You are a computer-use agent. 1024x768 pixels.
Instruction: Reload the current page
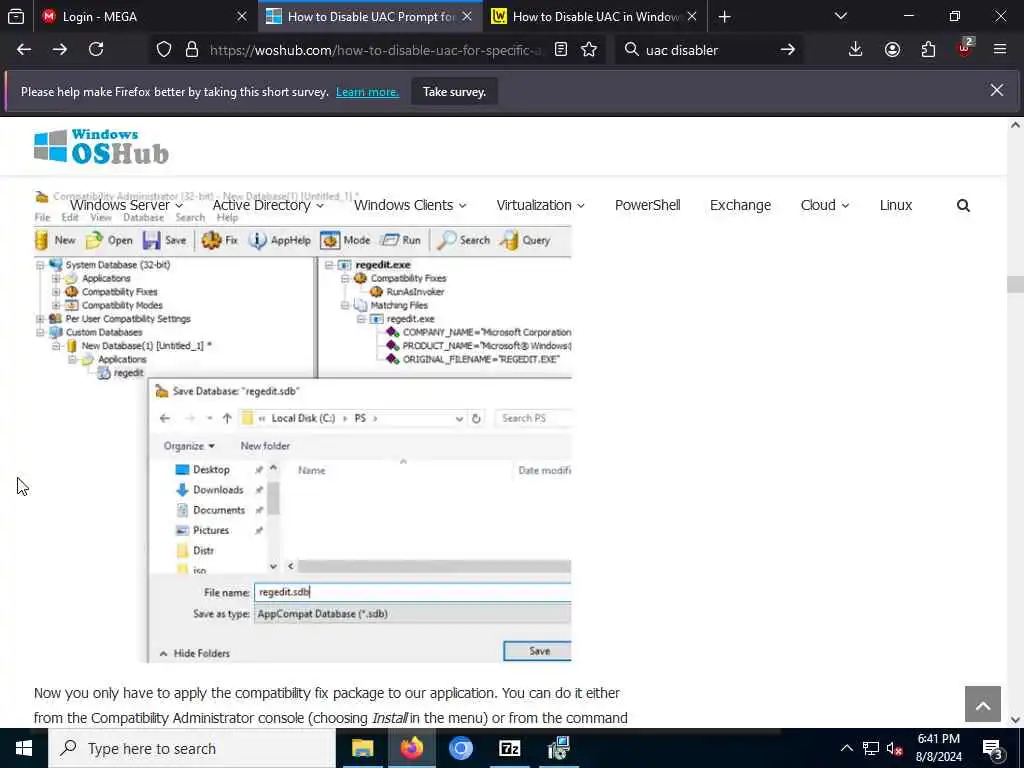(x=96, y=50)
